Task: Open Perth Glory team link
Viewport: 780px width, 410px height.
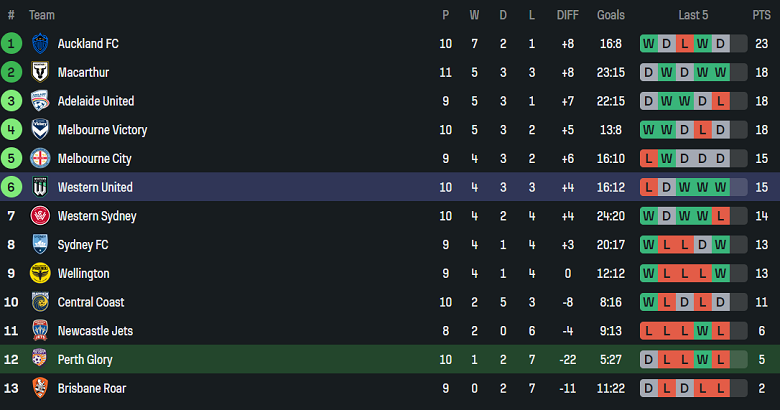Action: pyautogui.click(x=85, y=359)
